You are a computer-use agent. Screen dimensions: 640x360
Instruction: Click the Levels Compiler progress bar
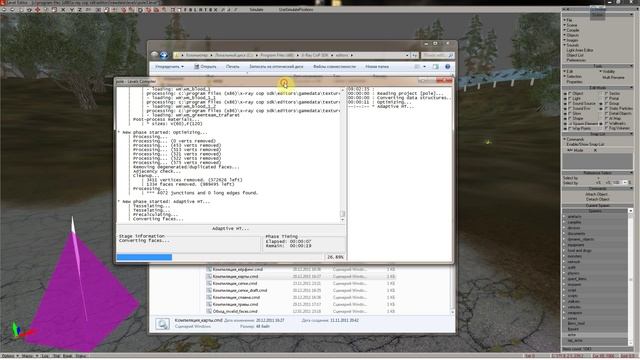(220, 257)
